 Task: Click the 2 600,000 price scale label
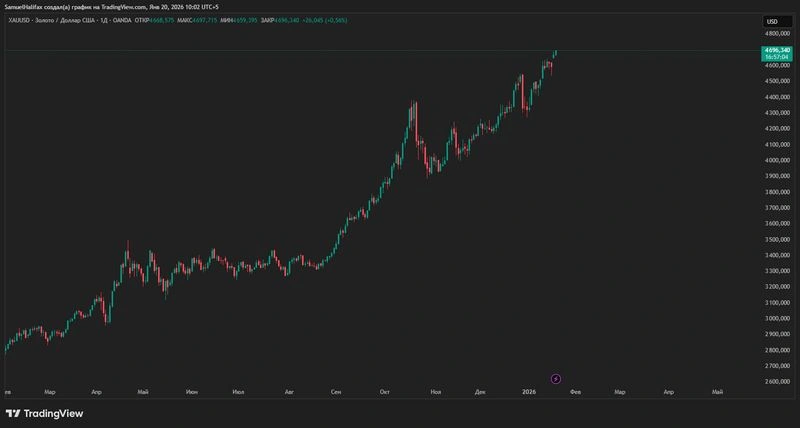tap(777, 382)
